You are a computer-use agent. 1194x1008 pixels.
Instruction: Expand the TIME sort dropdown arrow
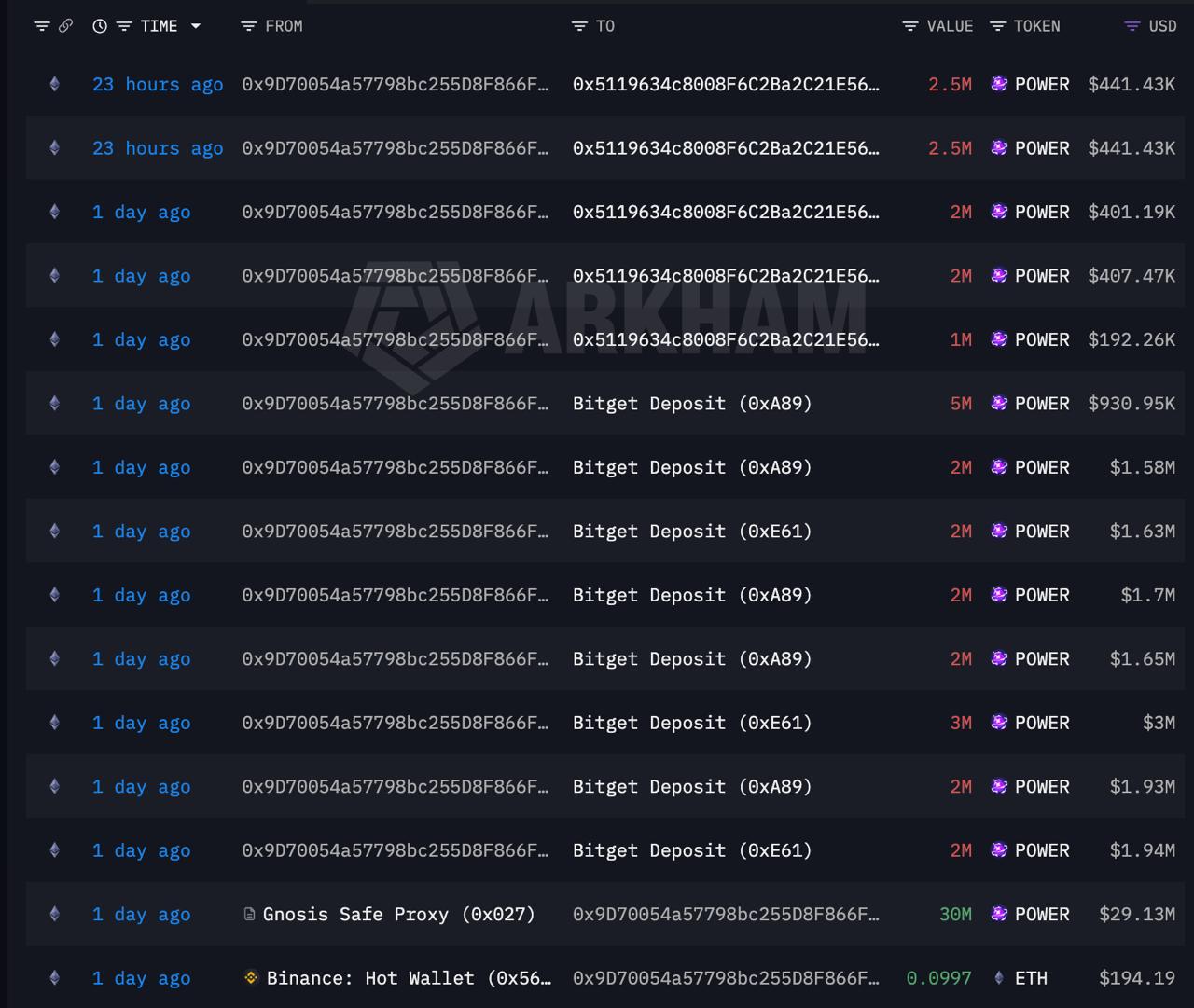click(x=196, y=26)
